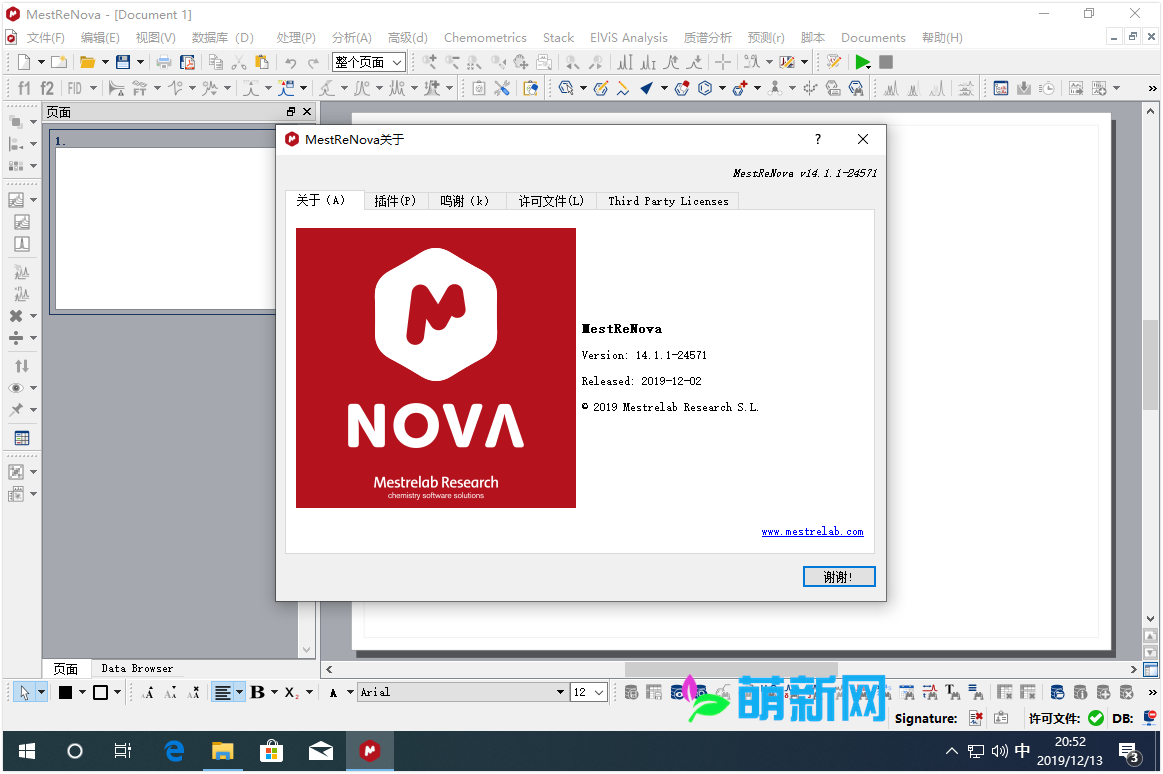Save the document with the floppy disk icon
Viewport: 1163px width, 774px height.
[123, 62]
